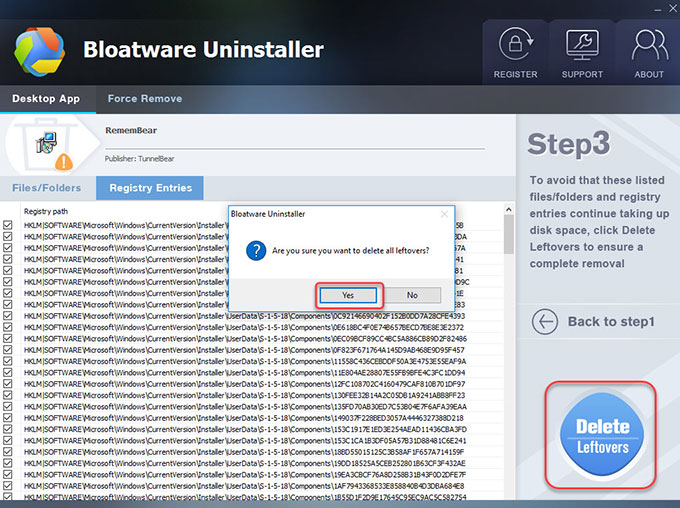Switch to the Desktop App tab

46,98
